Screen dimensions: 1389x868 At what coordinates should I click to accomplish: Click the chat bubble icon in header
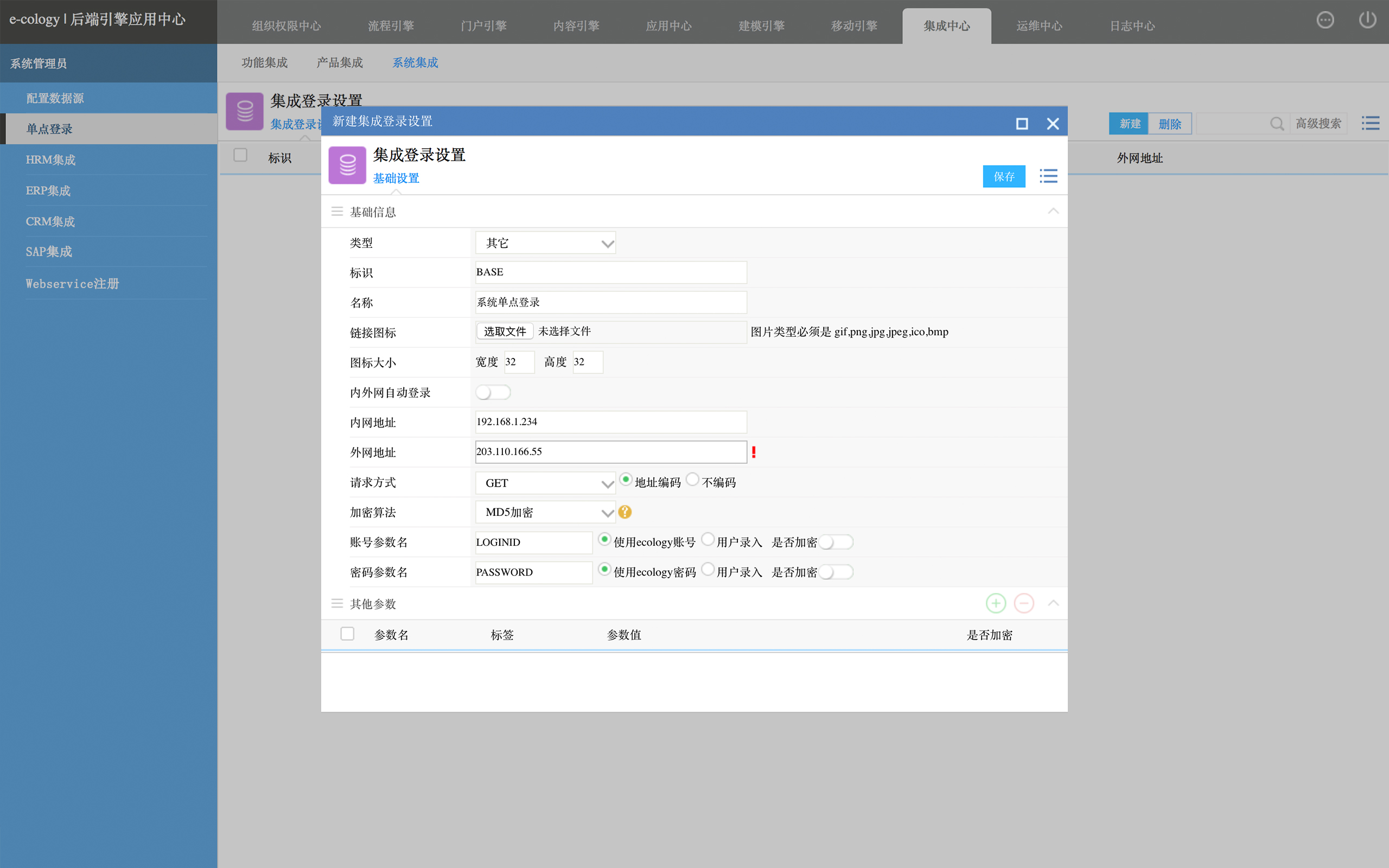(1325, 20)
